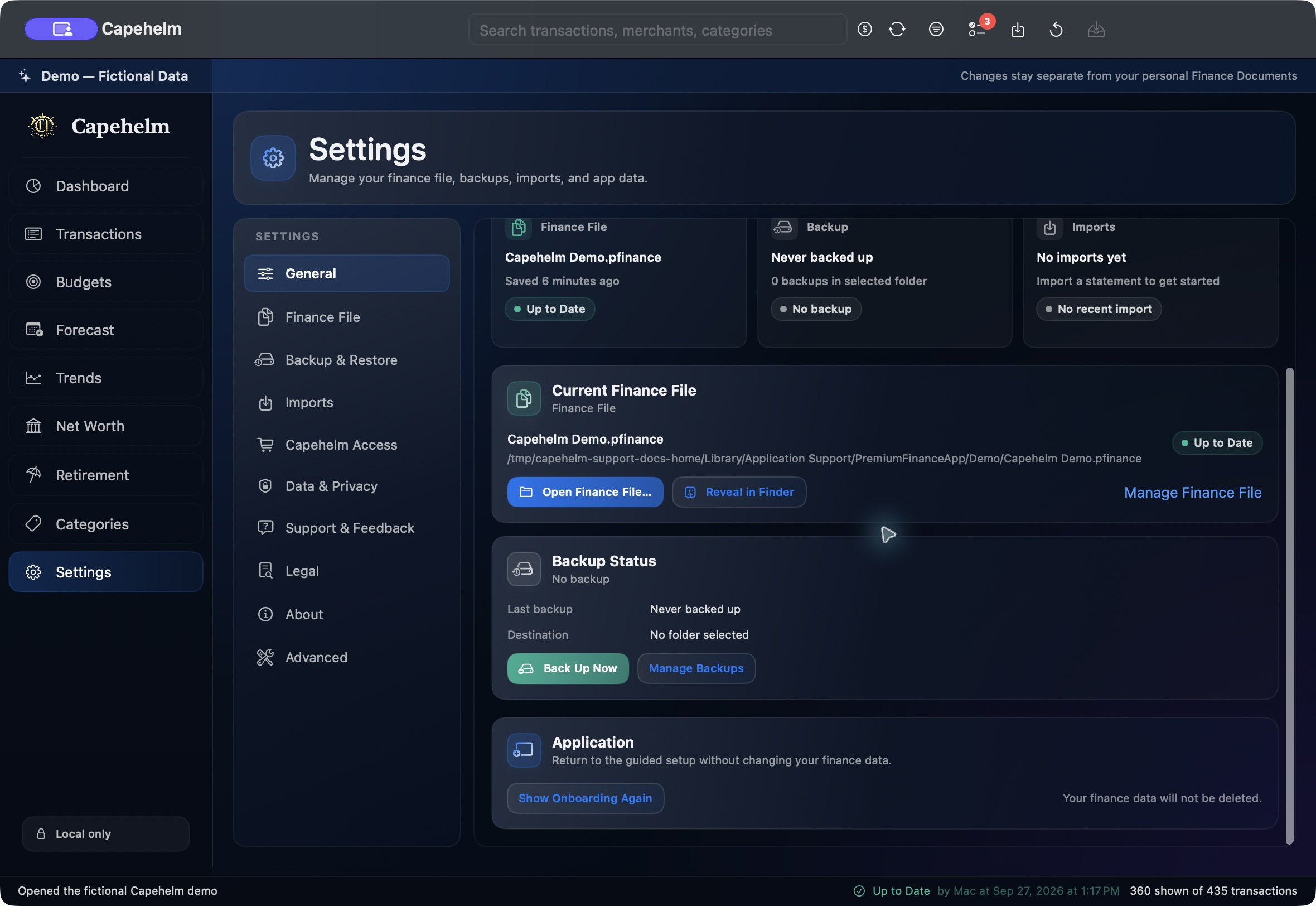Image resolution: width=1316 pixels, height=906 pixels.
Task: Open the filter lines circle icon
Action: click(936, 29)
